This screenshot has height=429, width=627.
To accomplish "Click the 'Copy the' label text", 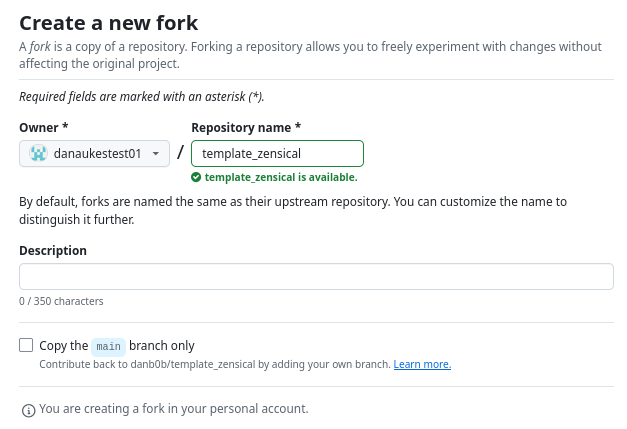I will point(64,345).
